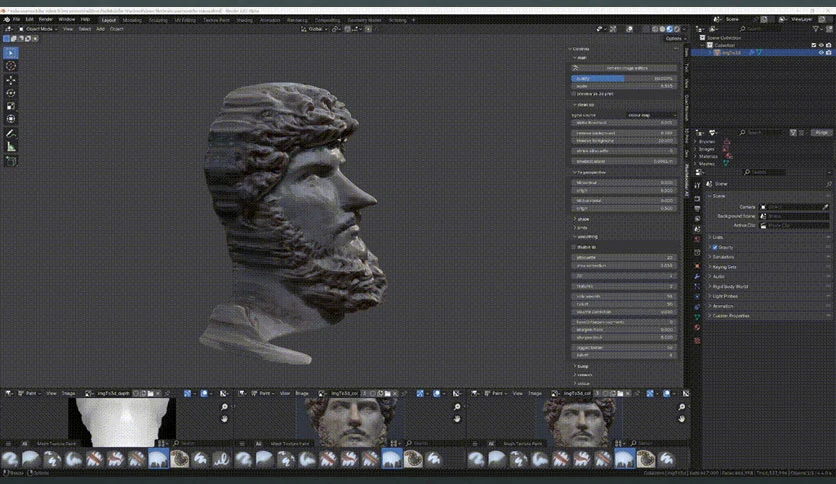Click the blue quality slider in the sidebar
836x484 pixels.
[624, 78]
